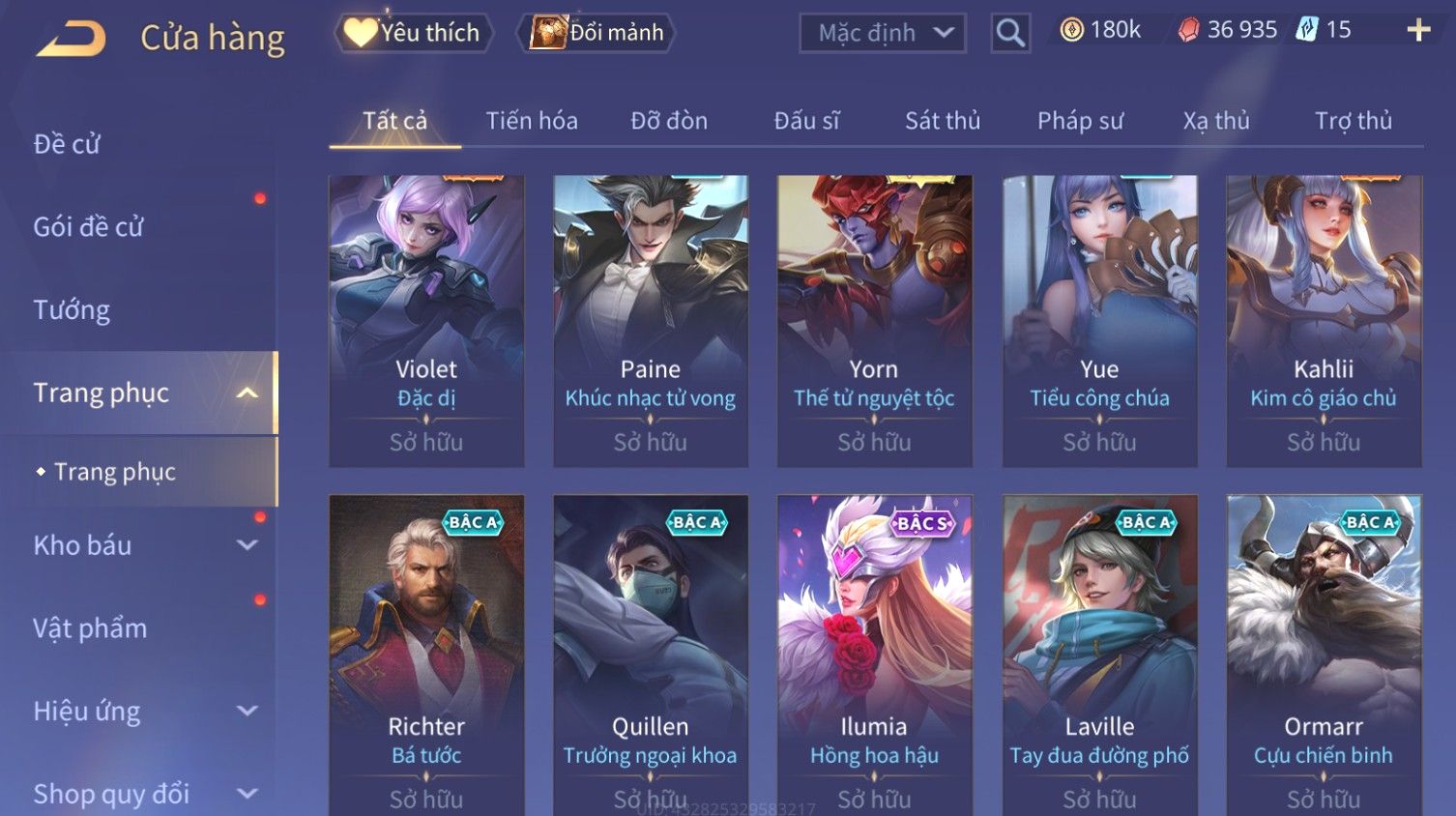The height and width of the screenshot is (816, 1456).
Task: Tap the gold coin 180k icon
Action: [x=1071, y=30]
